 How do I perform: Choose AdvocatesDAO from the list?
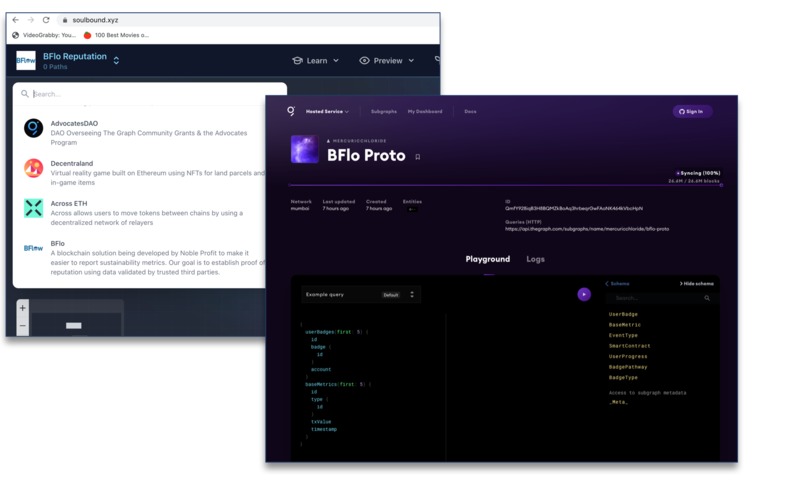click(x=144, y=133)
